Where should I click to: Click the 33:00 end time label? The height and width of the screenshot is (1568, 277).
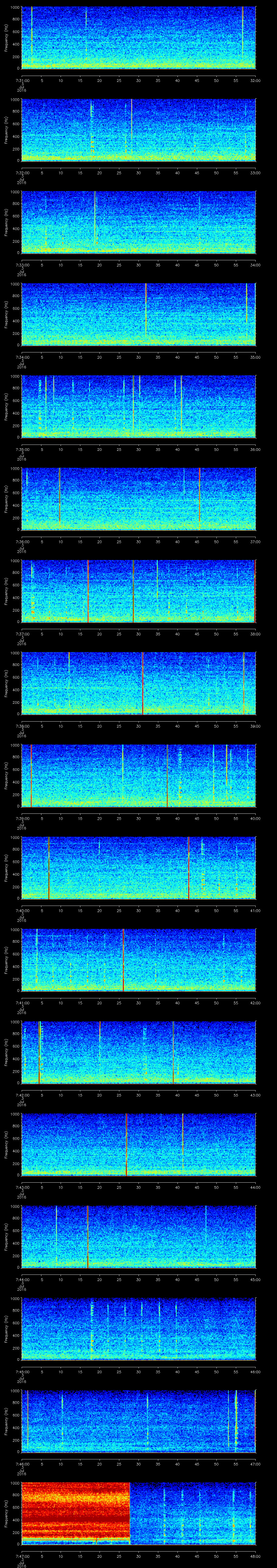(x=255, y=173)
